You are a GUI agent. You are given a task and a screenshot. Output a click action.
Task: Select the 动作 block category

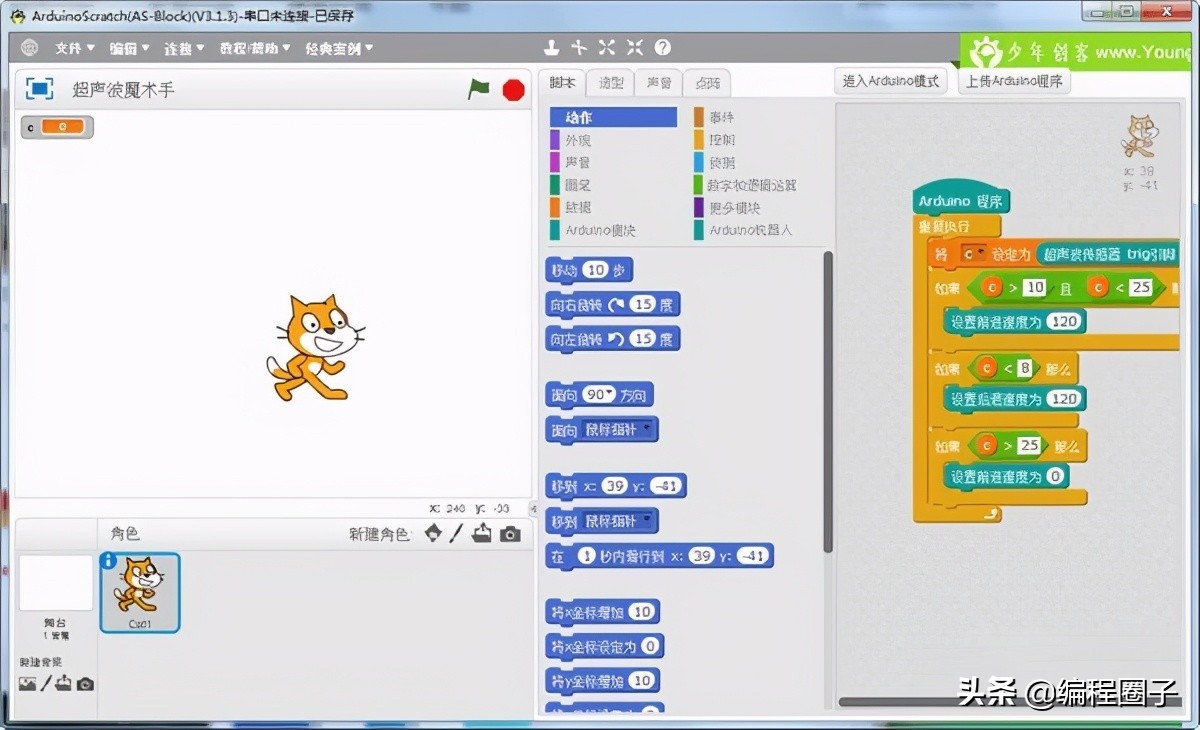[613, 118]
